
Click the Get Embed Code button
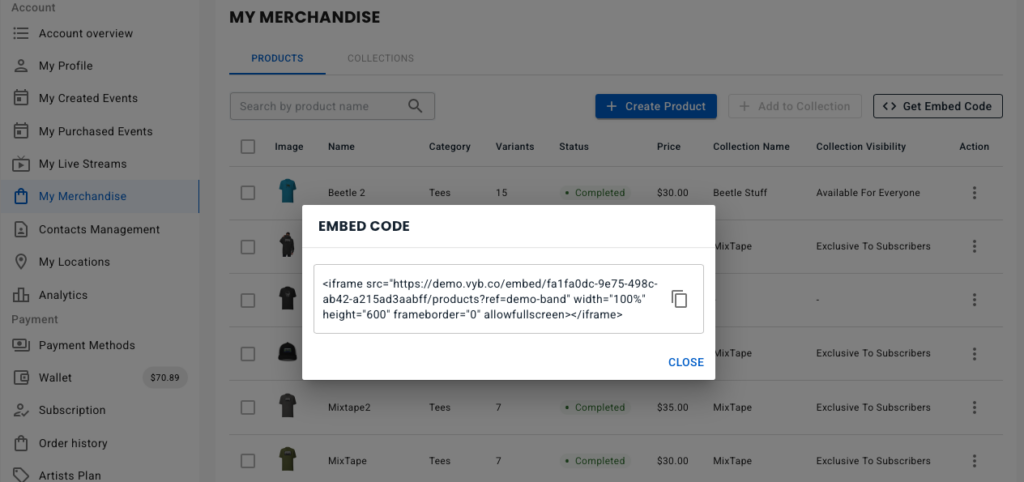pos(938,106)
